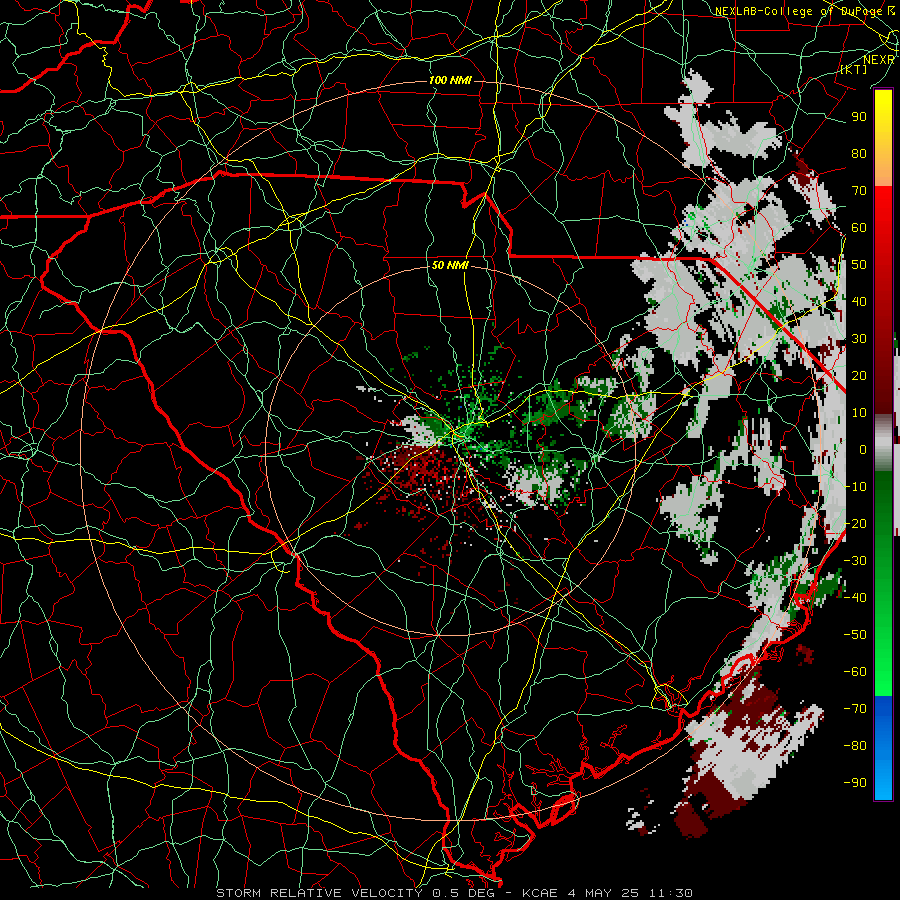Click the 20 value on velocity scale
The width and height of the screenshot is (900, 900).
[x=859, y=375]
